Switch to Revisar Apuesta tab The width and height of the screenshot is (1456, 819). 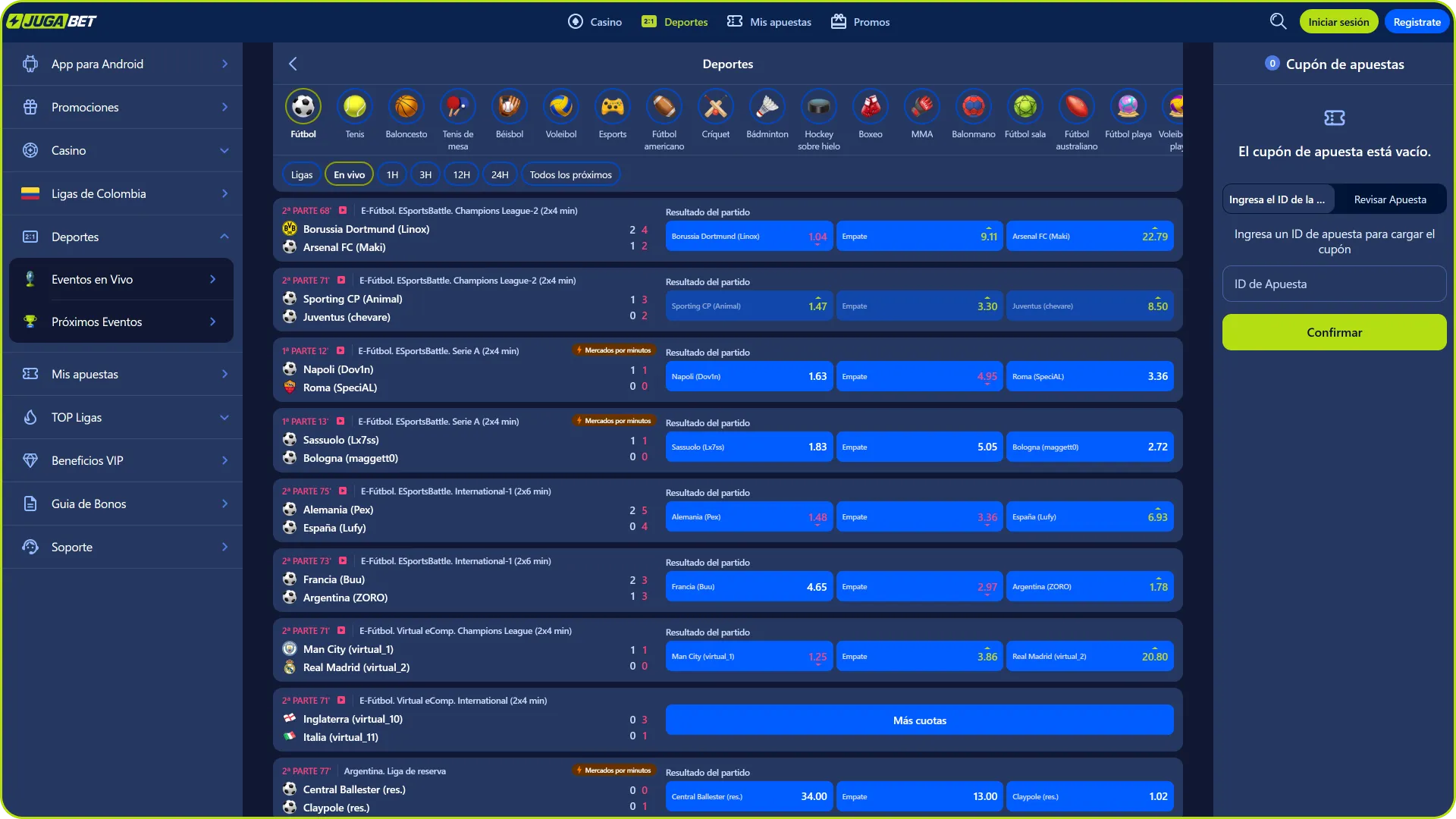tap(1390, 199)
